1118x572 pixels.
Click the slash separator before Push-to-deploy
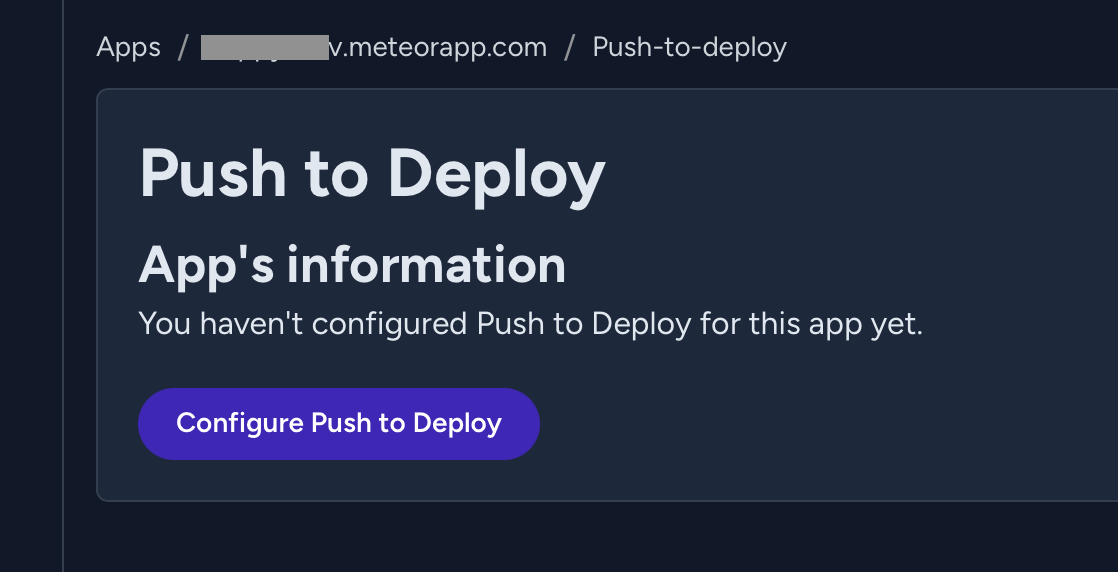569,47
